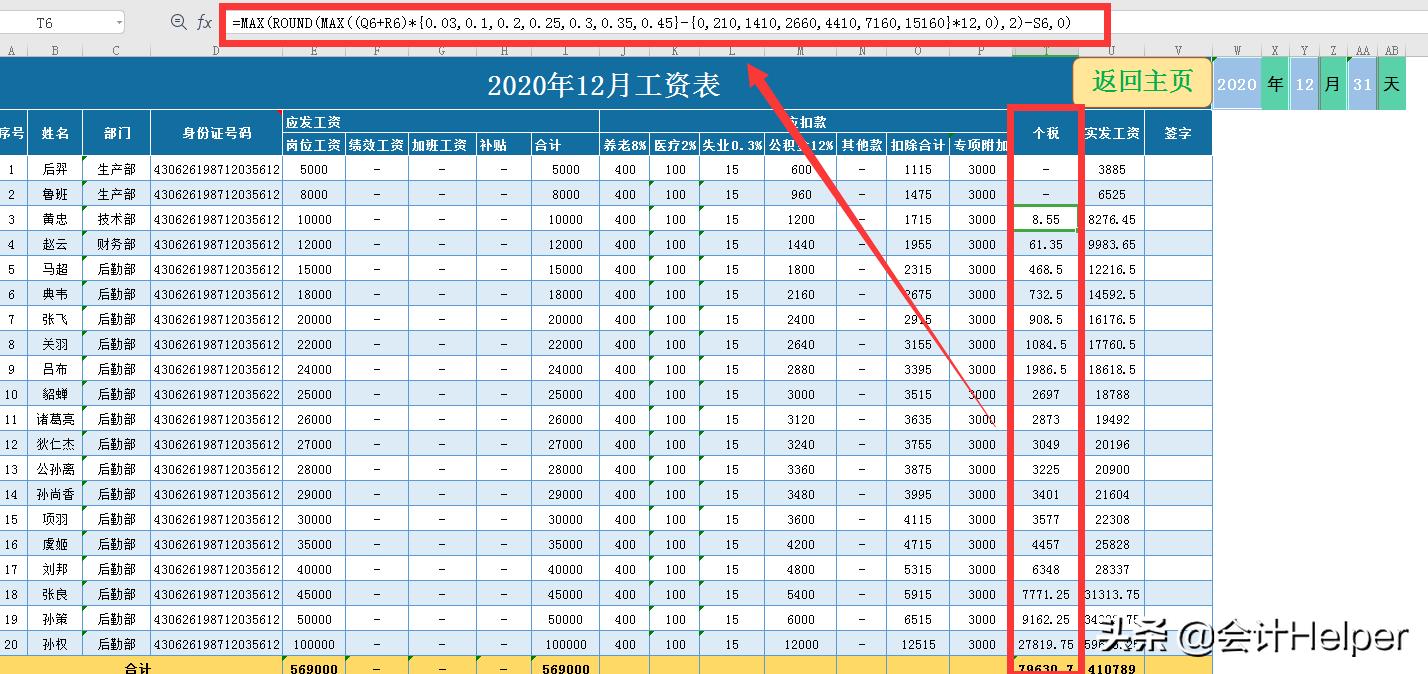Select 后羿's 岗位工资 cell showing 5000
1428x674 pixels.
click(x=314, y=169)
